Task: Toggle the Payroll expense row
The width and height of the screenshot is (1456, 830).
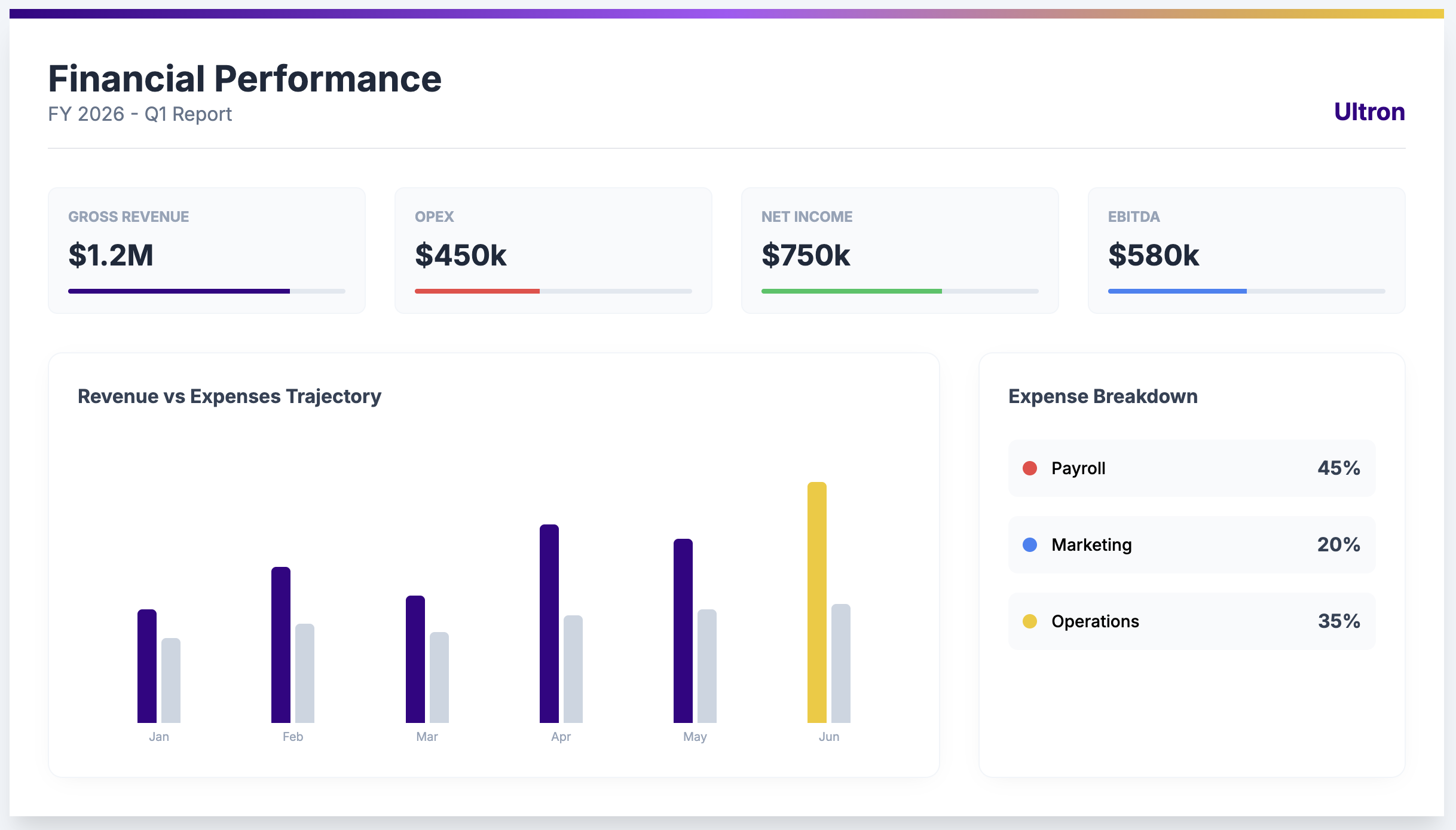Action: click(1191, 468)
